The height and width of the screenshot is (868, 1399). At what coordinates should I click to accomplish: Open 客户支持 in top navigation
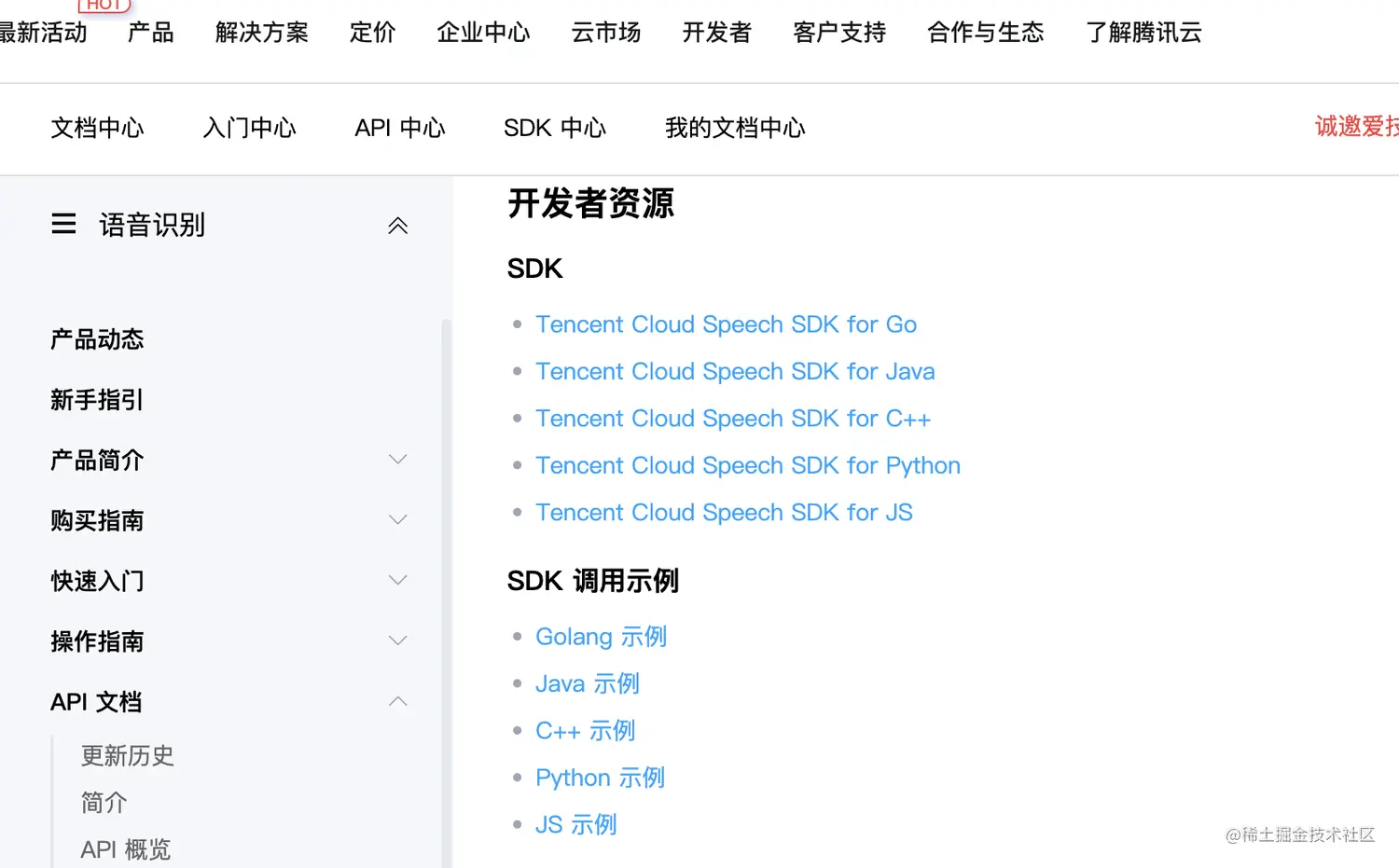(839, 33)
